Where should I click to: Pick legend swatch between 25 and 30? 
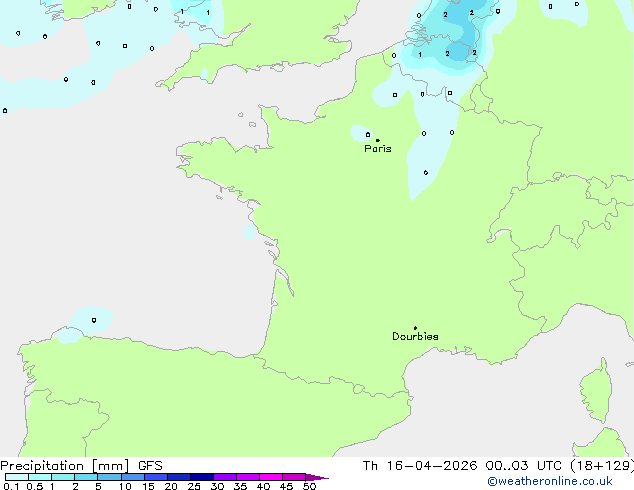coord(202,477)
